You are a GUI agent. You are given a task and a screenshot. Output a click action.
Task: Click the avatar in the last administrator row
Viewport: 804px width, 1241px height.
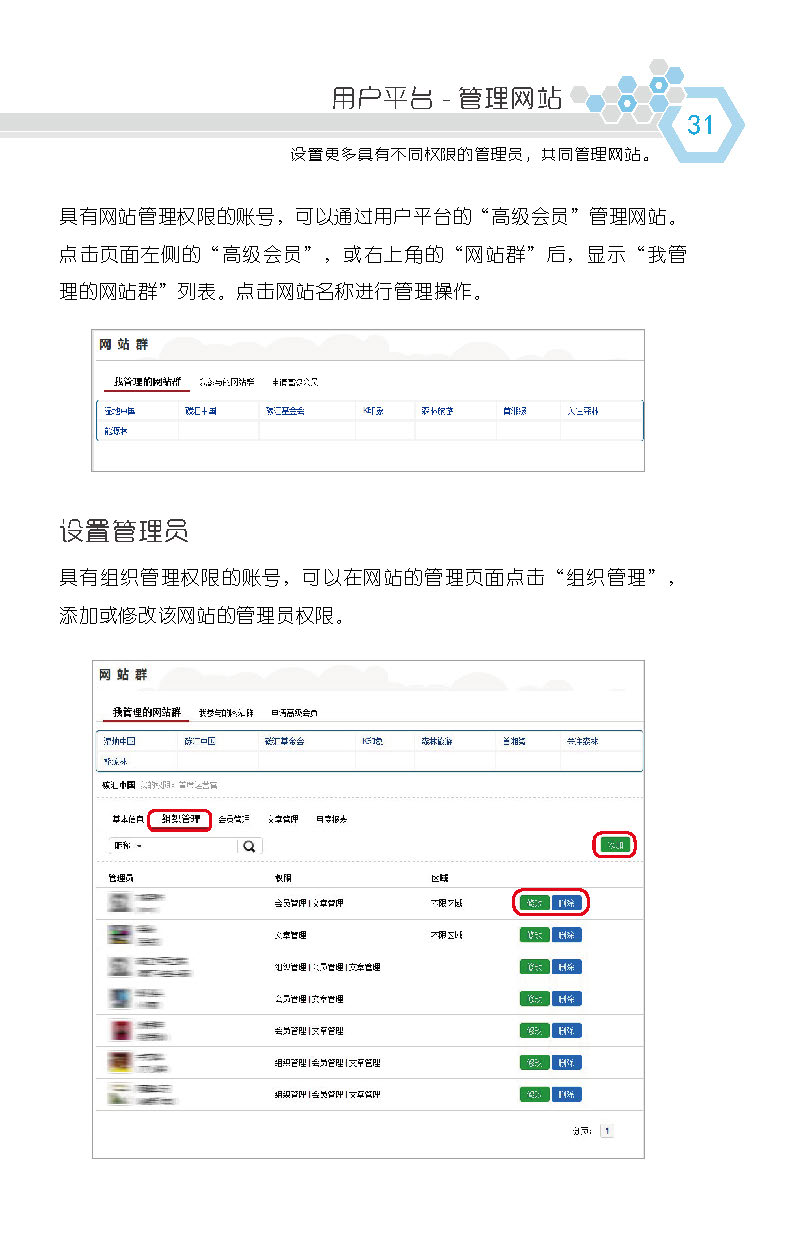point(120,1094)
